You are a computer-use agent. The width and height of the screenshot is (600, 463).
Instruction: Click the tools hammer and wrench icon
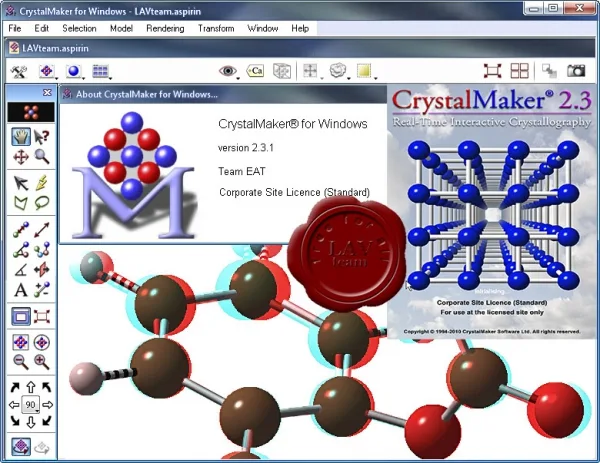pos(18,71)
